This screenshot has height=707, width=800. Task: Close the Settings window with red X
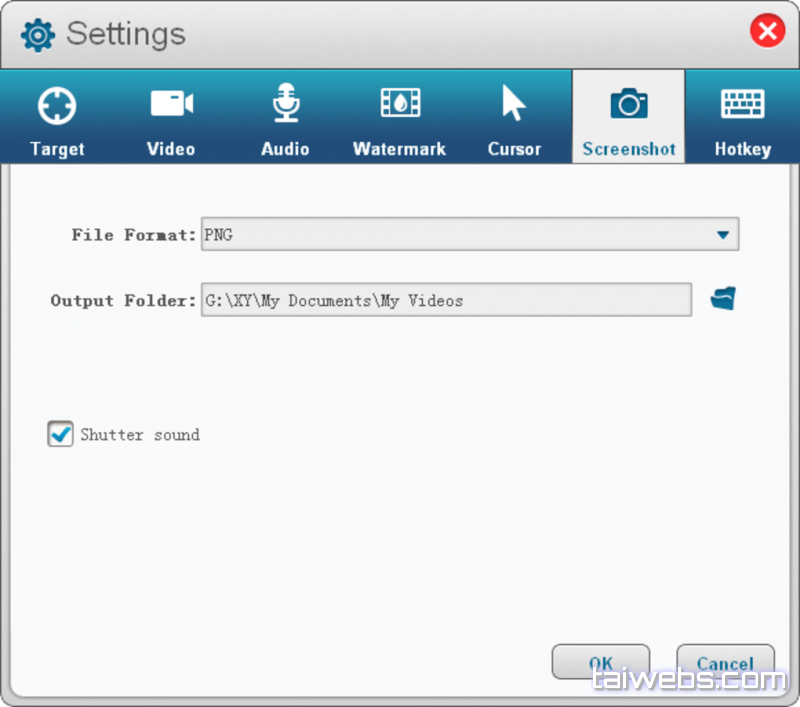point(767,31)
